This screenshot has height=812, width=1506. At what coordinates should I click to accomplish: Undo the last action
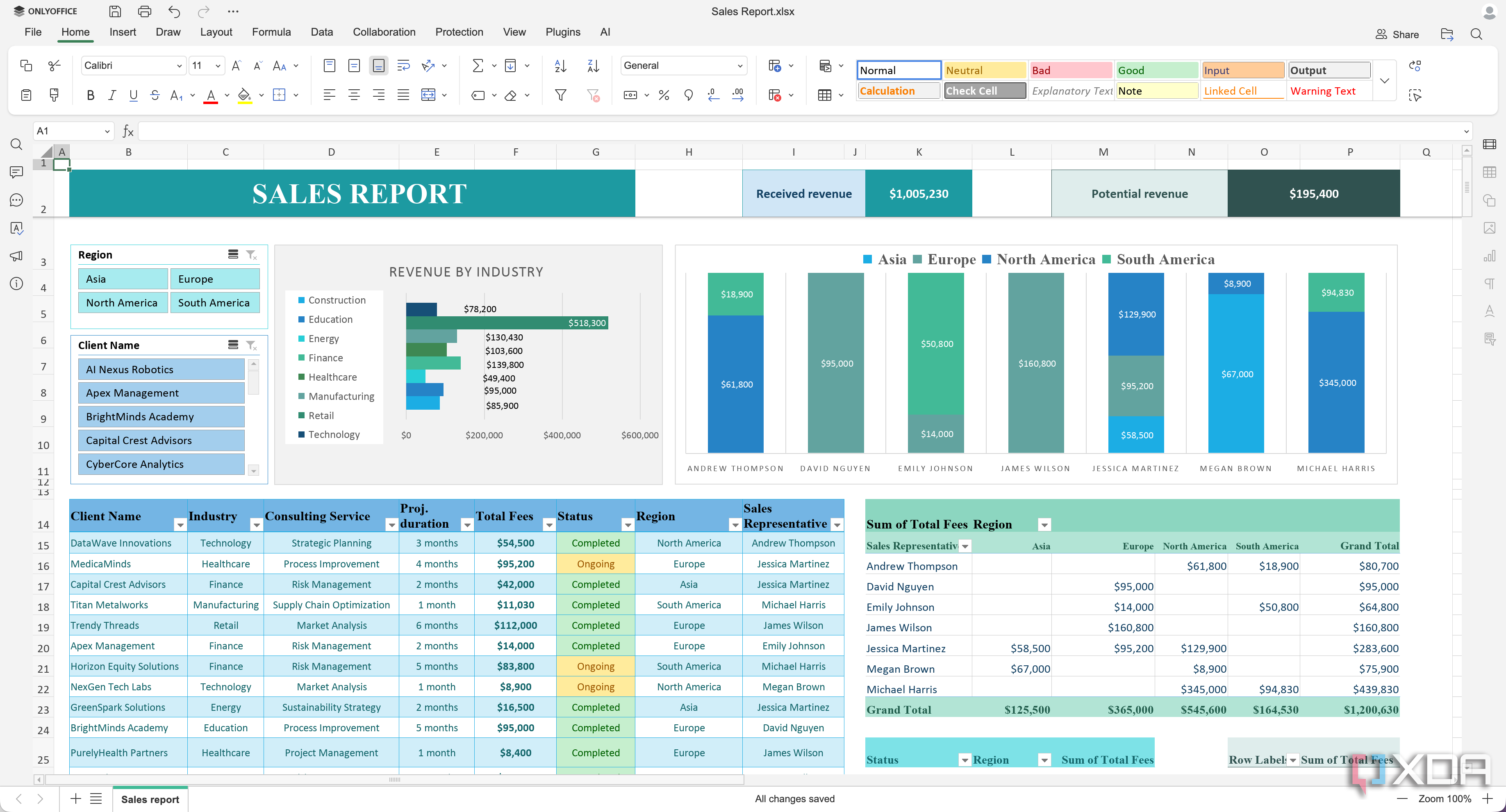[x=174, y=11]
